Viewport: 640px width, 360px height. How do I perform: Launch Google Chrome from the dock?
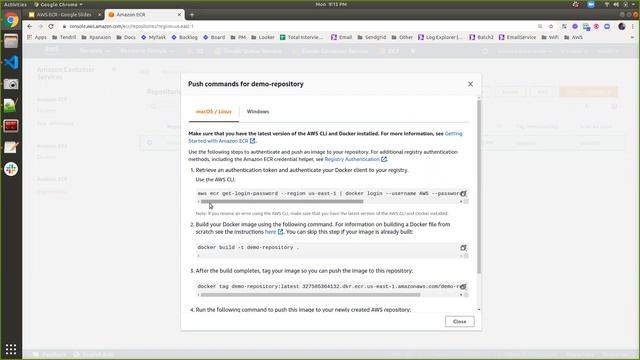11,20
